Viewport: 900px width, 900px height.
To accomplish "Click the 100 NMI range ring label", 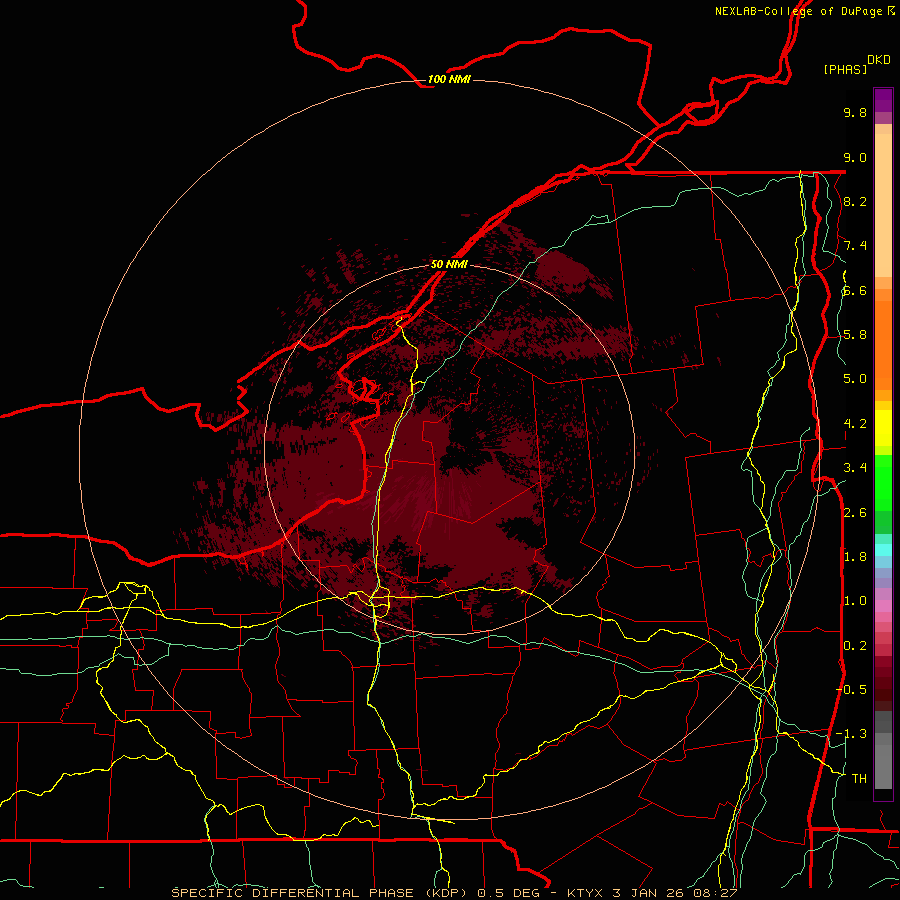I will (x=449, y=79).
